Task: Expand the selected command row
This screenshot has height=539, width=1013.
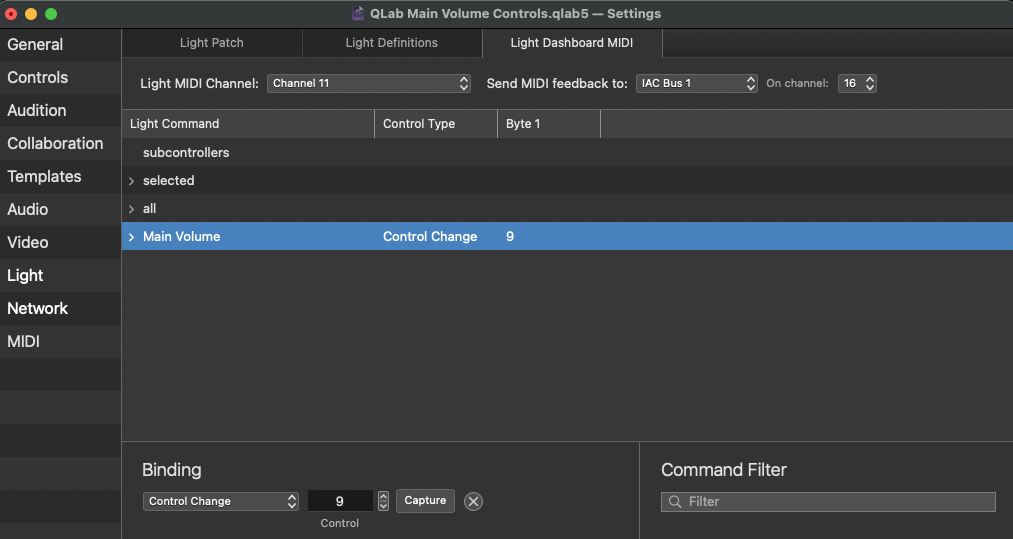Action: [131, 181]
